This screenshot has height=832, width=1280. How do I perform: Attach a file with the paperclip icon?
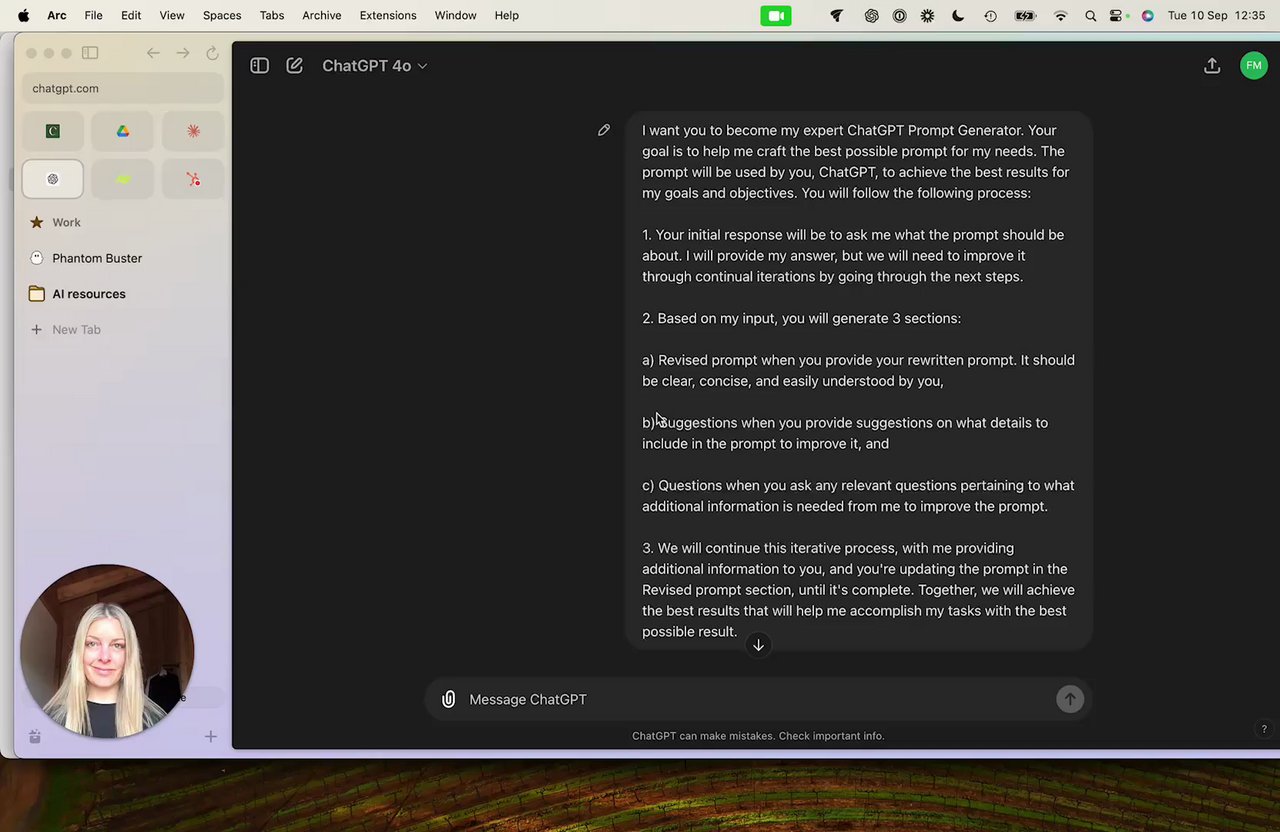click(x=448, y=699)
